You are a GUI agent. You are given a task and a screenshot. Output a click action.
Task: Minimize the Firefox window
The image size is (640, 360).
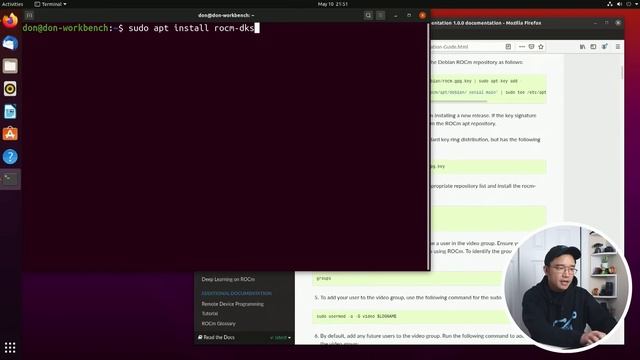595,23
